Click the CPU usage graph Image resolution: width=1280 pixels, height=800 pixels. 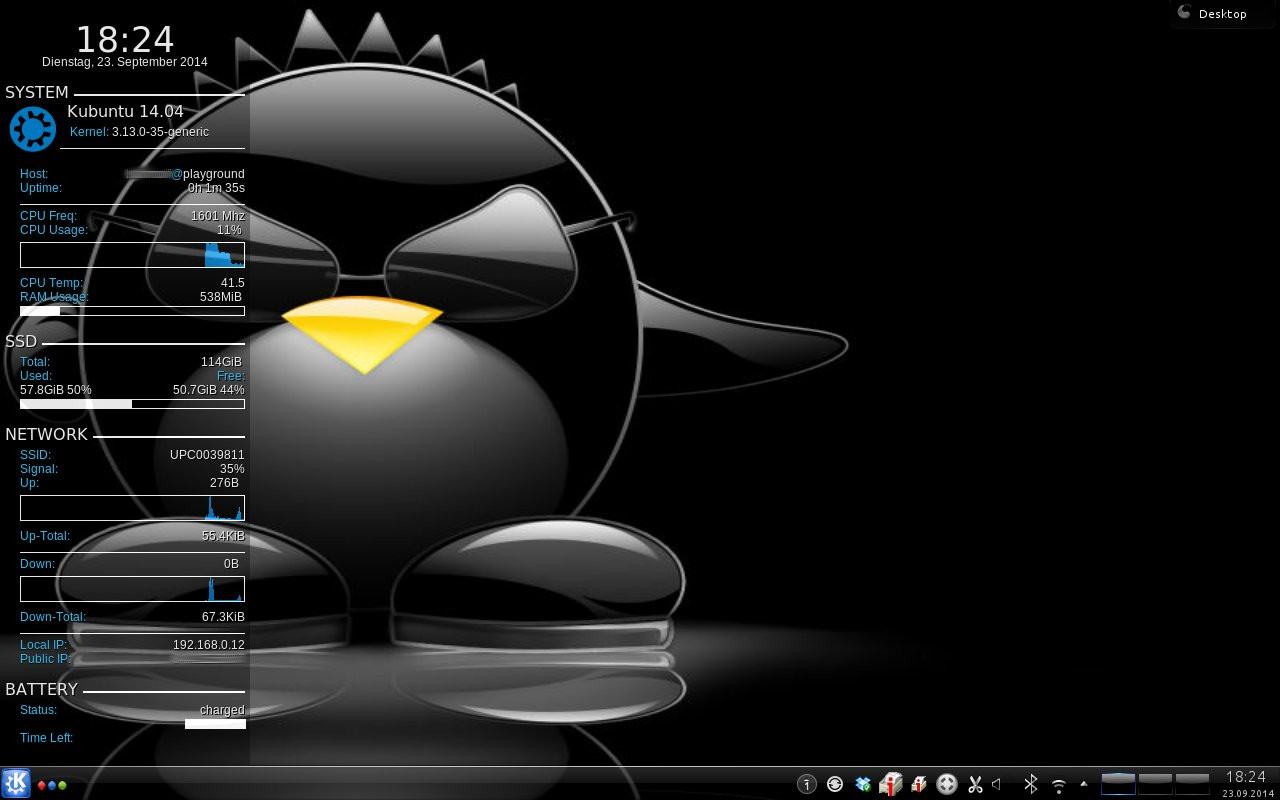pyautogui.click(x=132, y=255)
